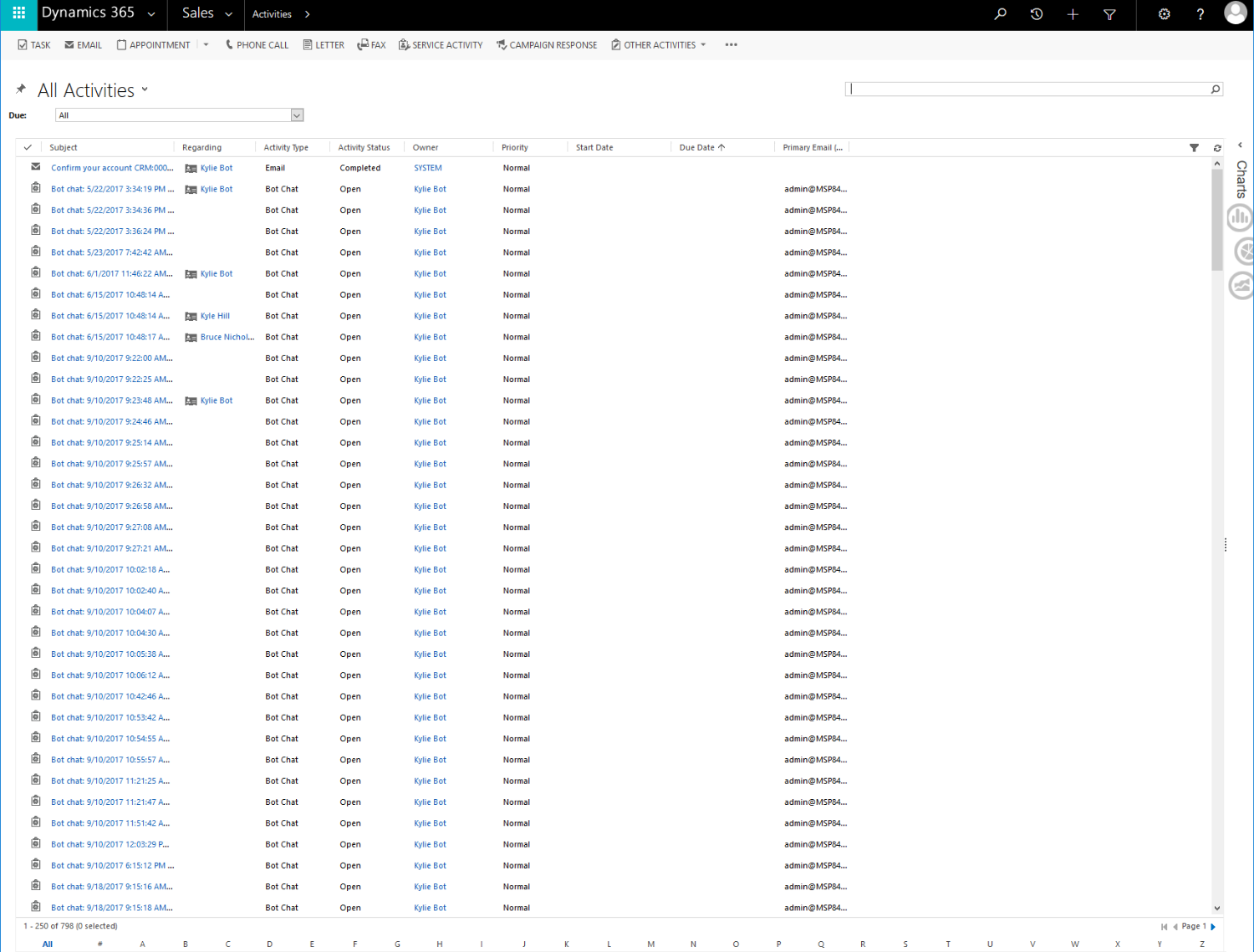Refresh the activities grid

[1217, 148]
